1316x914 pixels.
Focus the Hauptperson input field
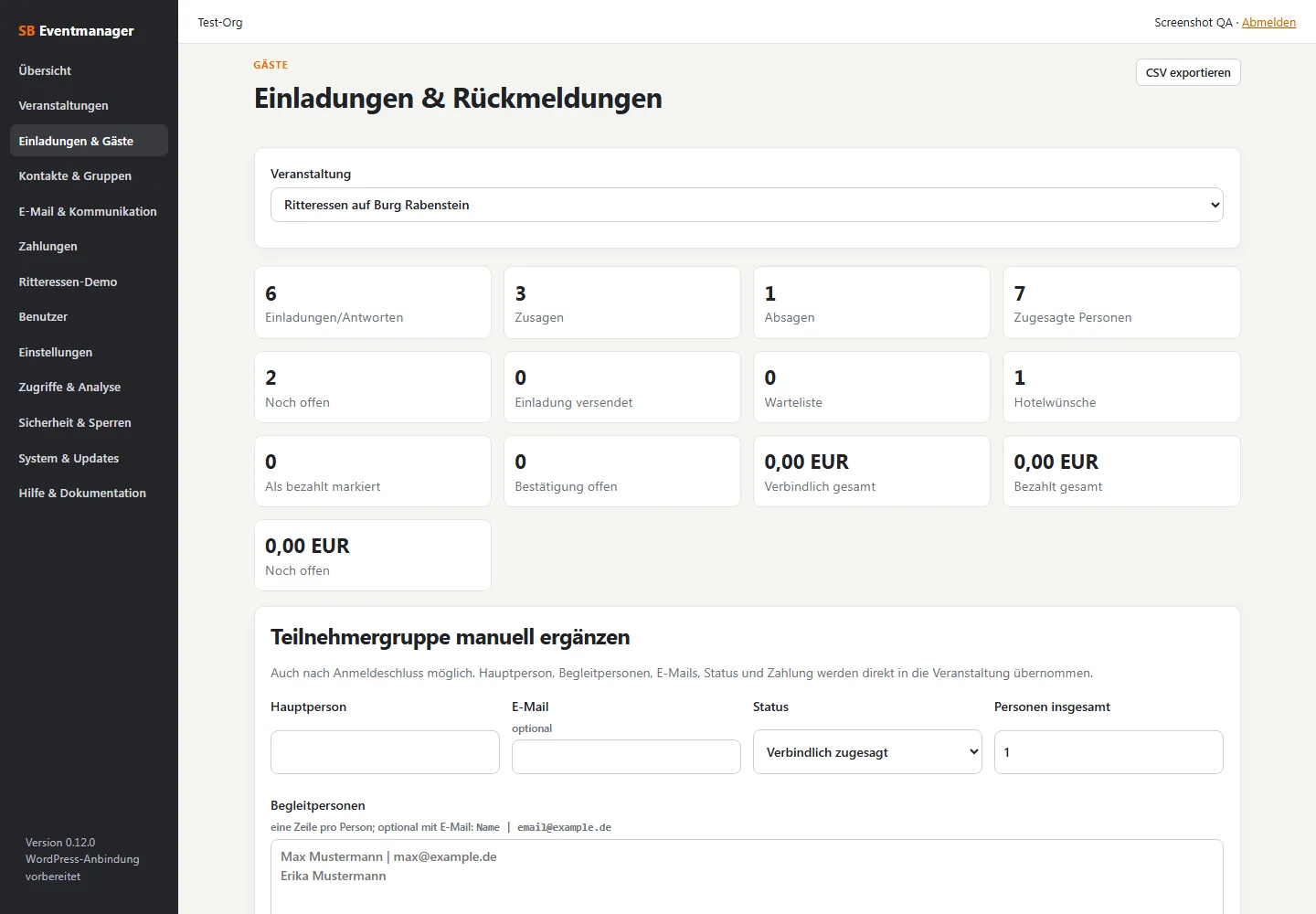coord(385,752)
